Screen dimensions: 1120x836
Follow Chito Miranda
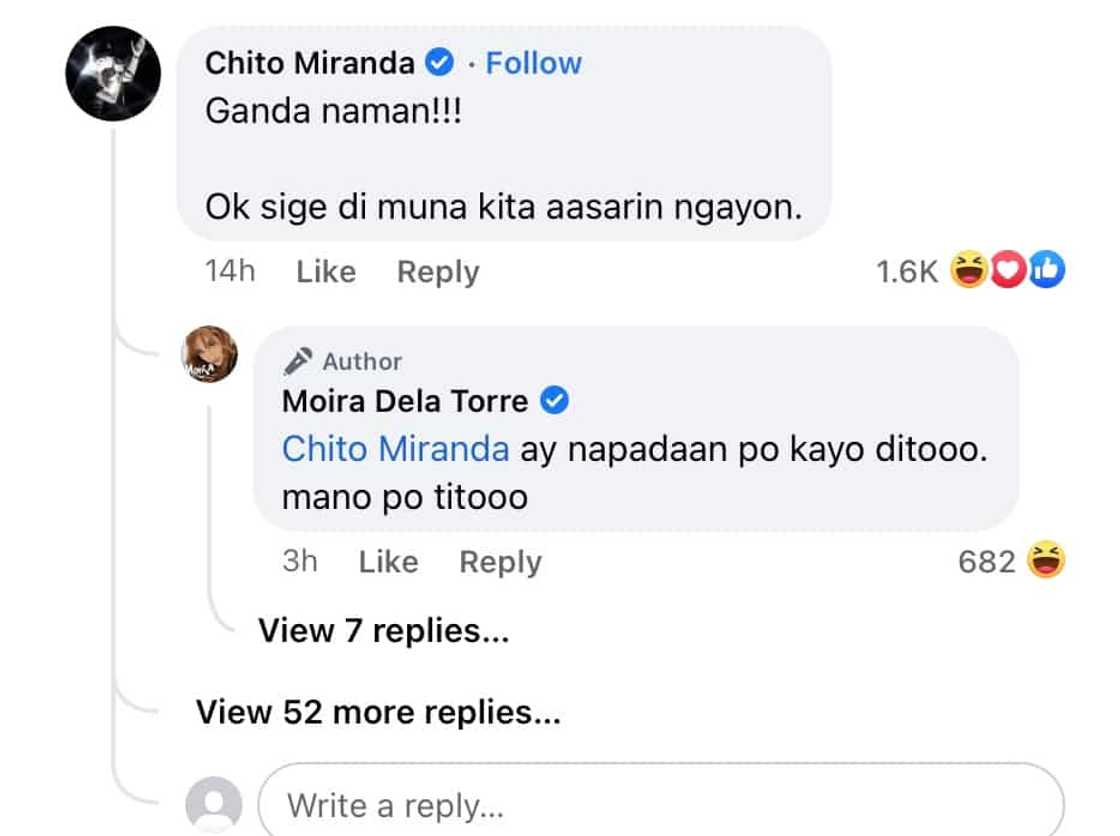coord(533,63)
